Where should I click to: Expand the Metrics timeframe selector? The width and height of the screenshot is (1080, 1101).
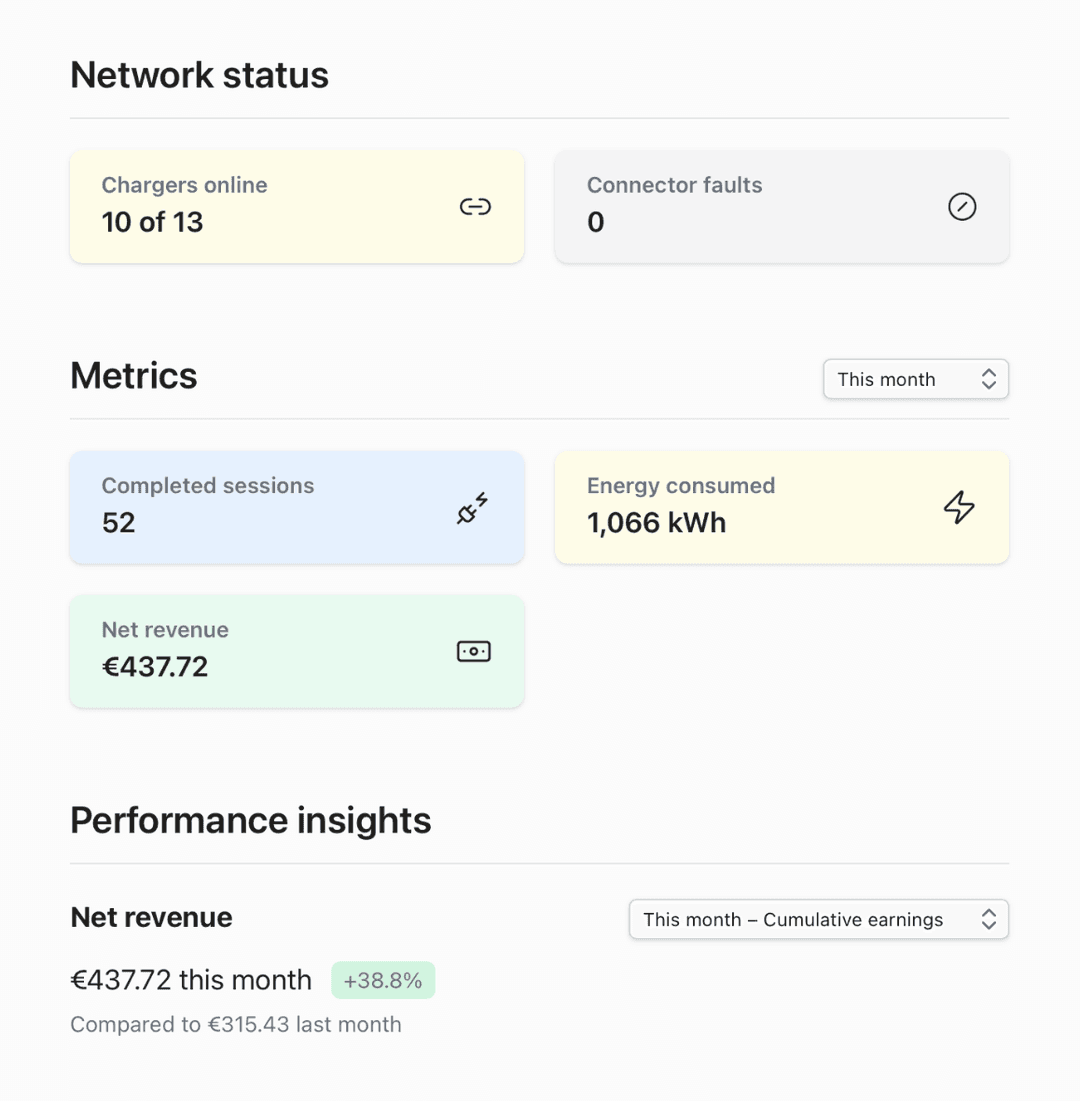(x=915, y=379)
